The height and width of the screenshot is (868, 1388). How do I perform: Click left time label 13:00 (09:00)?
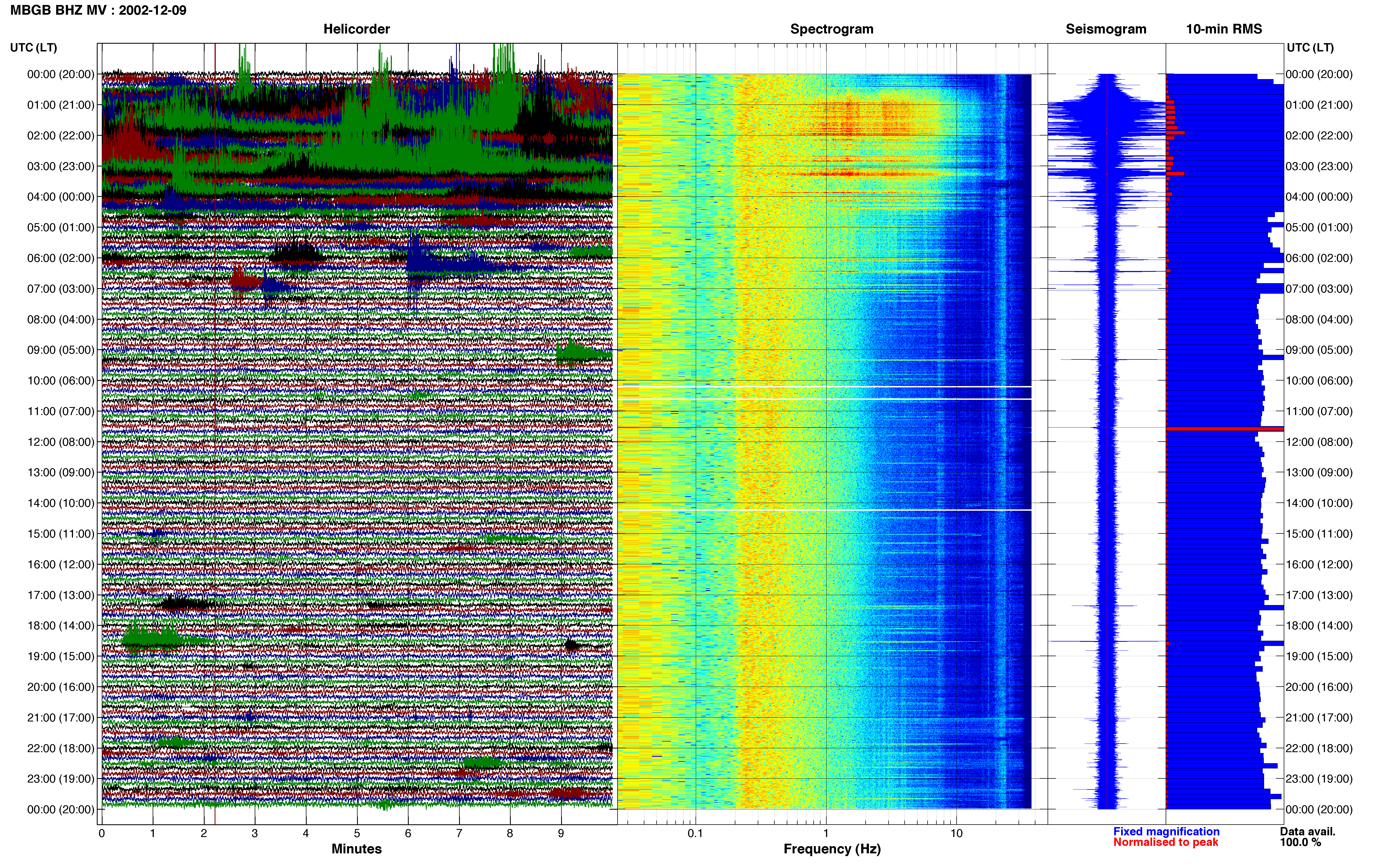click(61, 473)
